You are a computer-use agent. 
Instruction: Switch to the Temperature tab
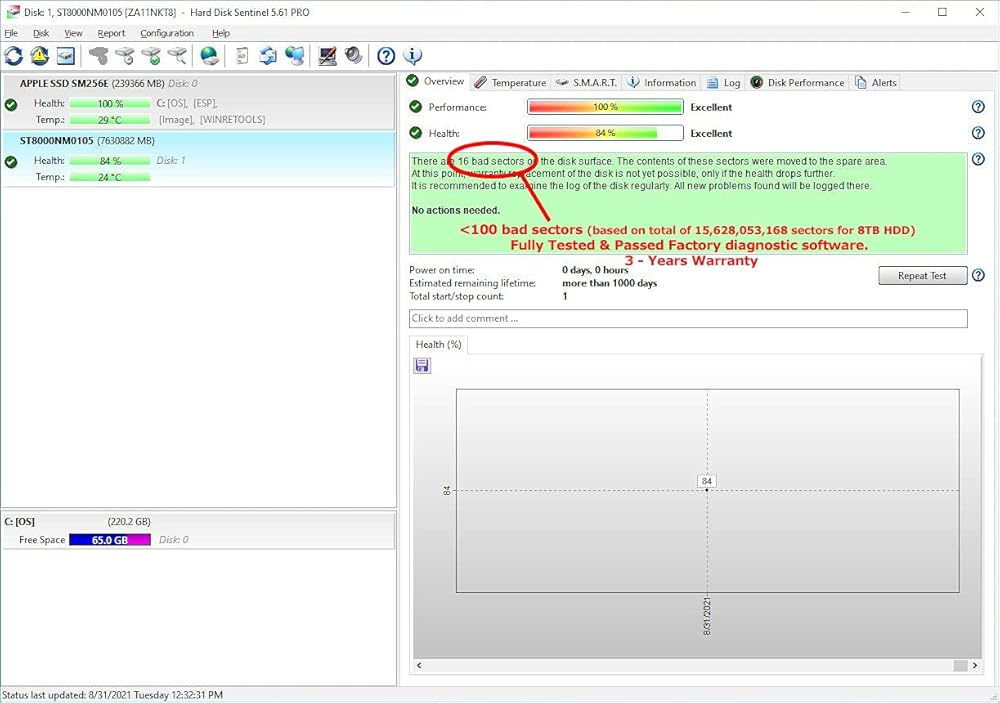511,82
